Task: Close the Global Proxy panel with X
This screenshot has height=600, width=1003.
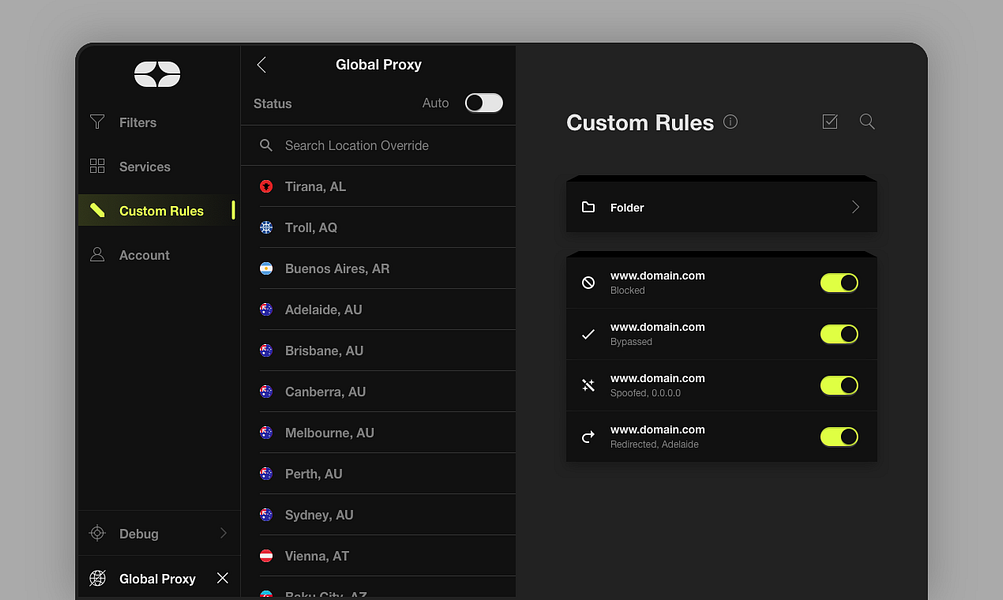Action: point(223,578)
